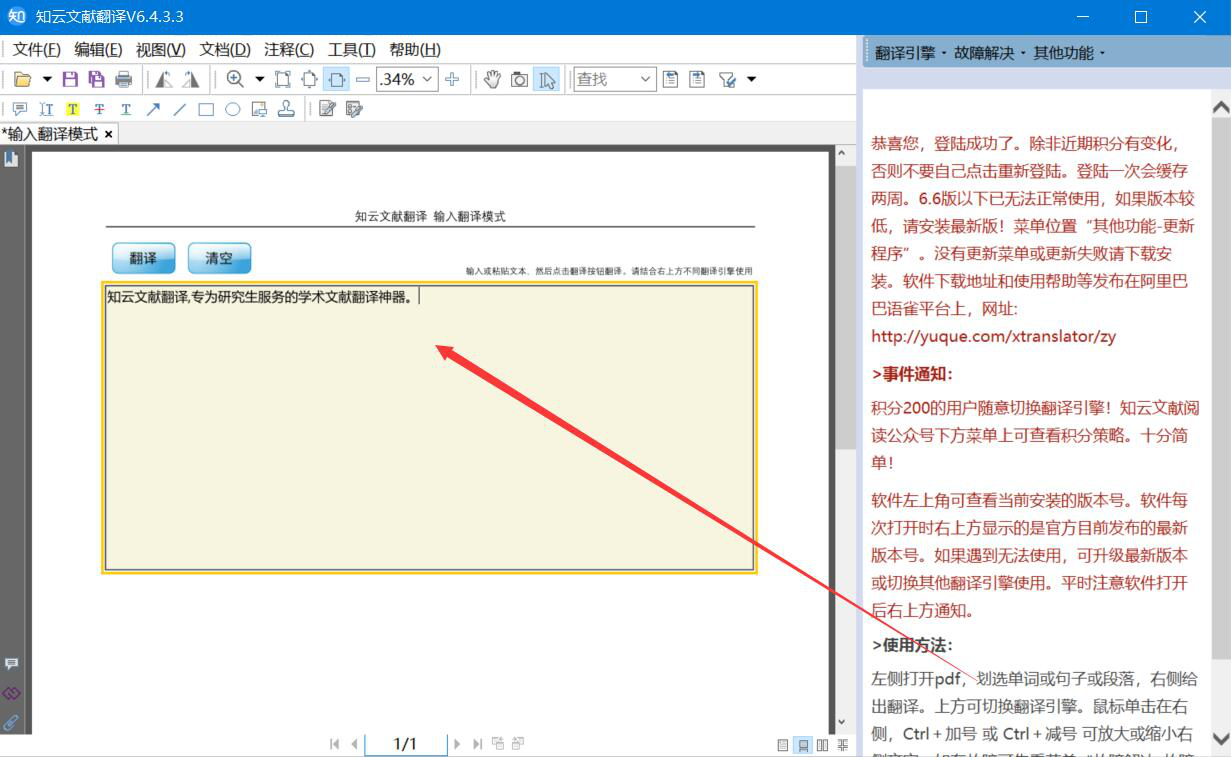
Task: Switch to single page layout view
Action: 783,745
